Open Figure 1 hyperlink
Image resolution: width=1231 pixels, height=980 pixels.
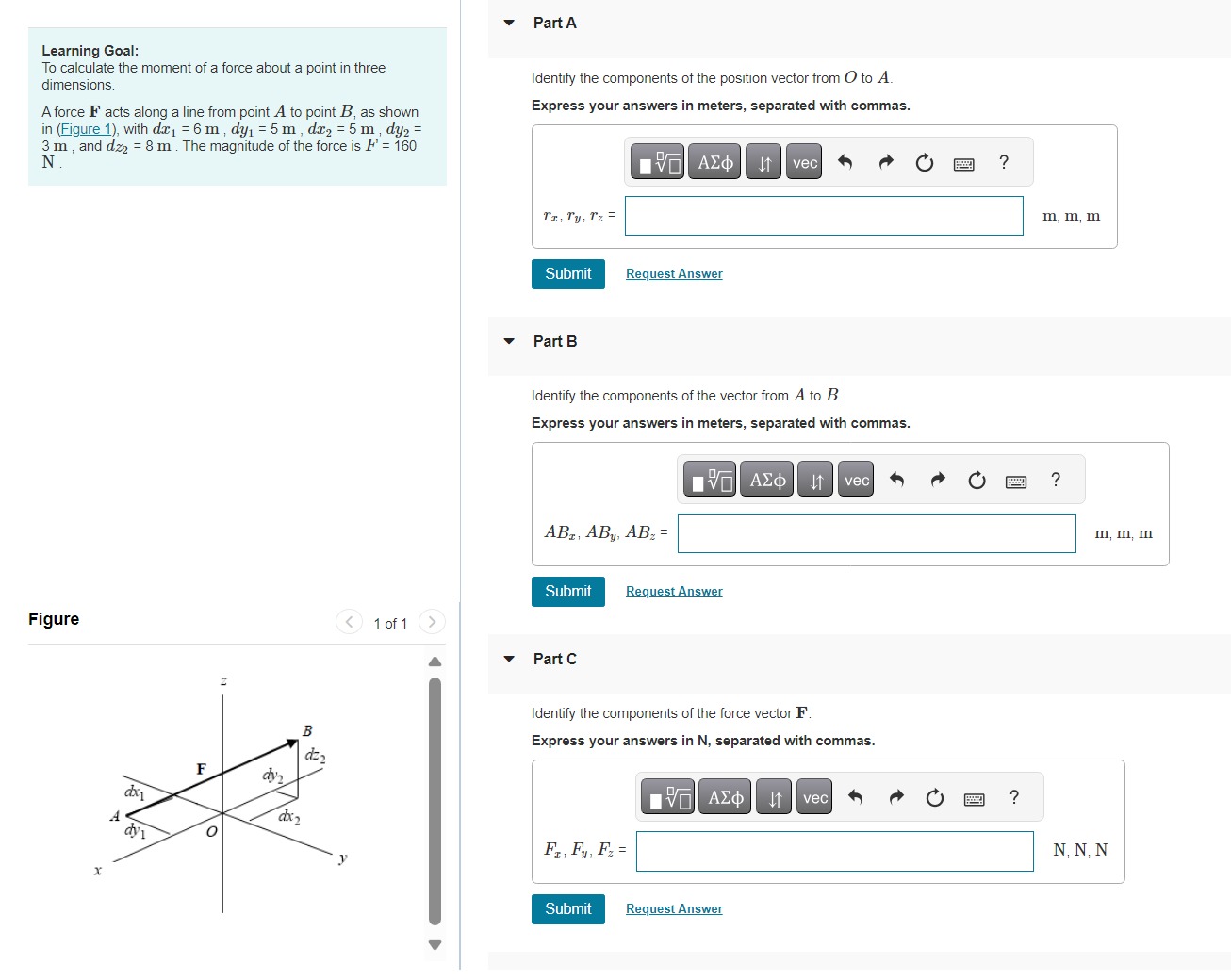pyautogui.click(x=85, y=128)
